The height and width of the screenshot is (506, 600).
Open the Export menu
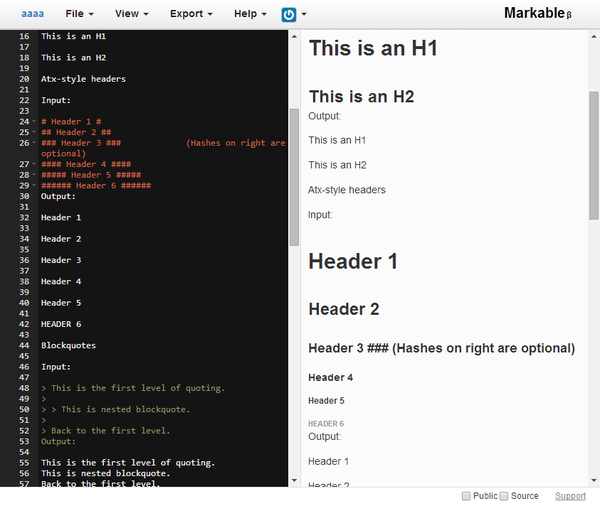click(191, 14)
